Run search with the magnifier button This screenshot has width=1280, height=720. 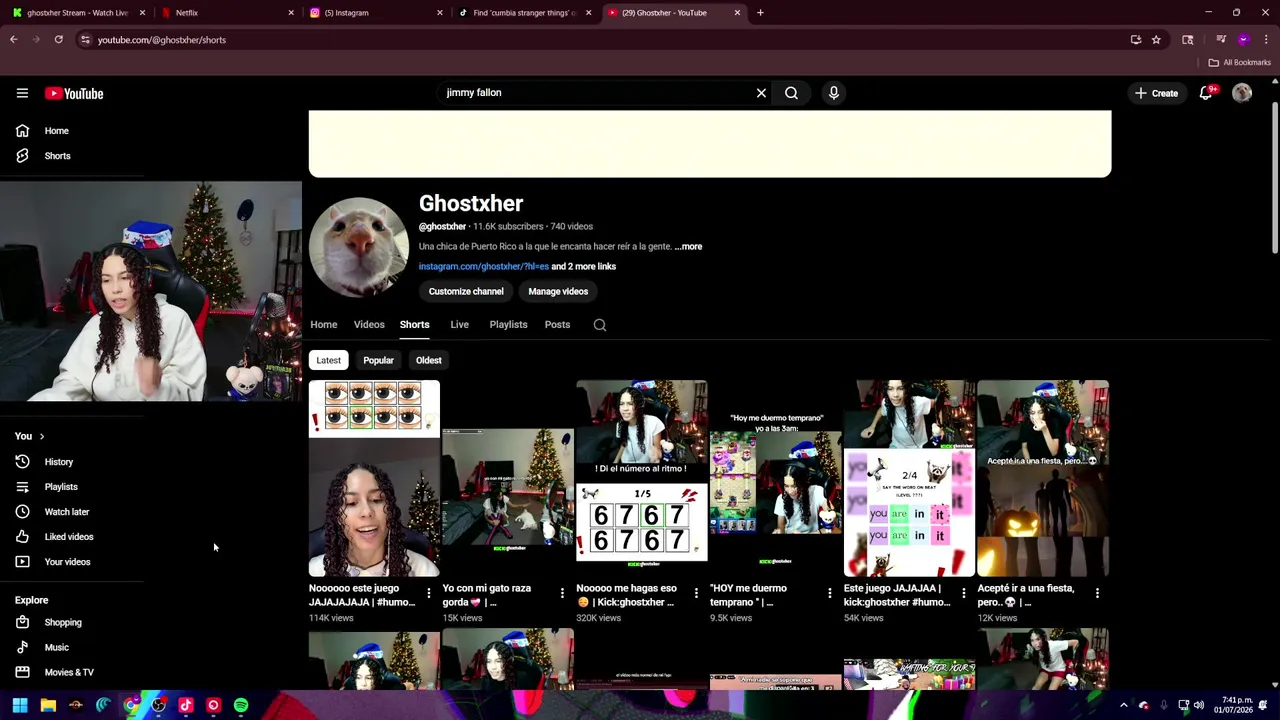(791, 93)
